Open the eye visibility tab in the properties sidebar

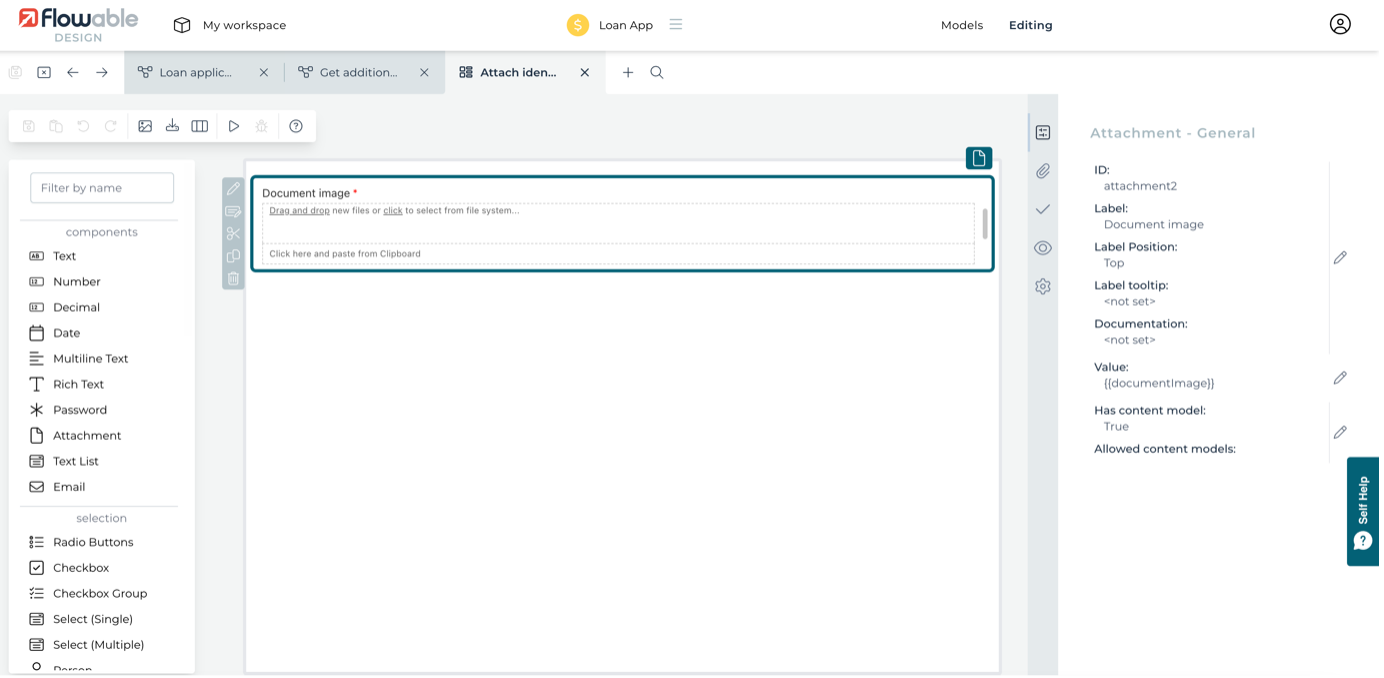point(1043,248)
